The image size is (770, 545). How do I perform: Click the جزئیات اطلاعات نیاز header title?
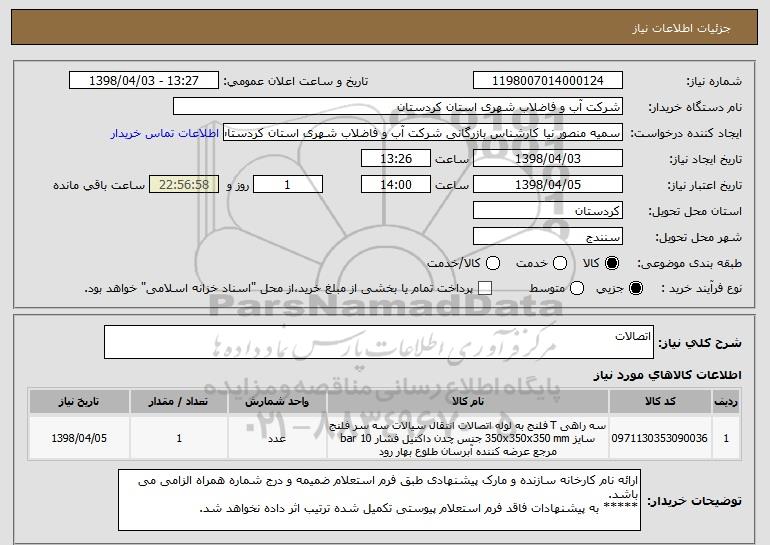point(681,28)
